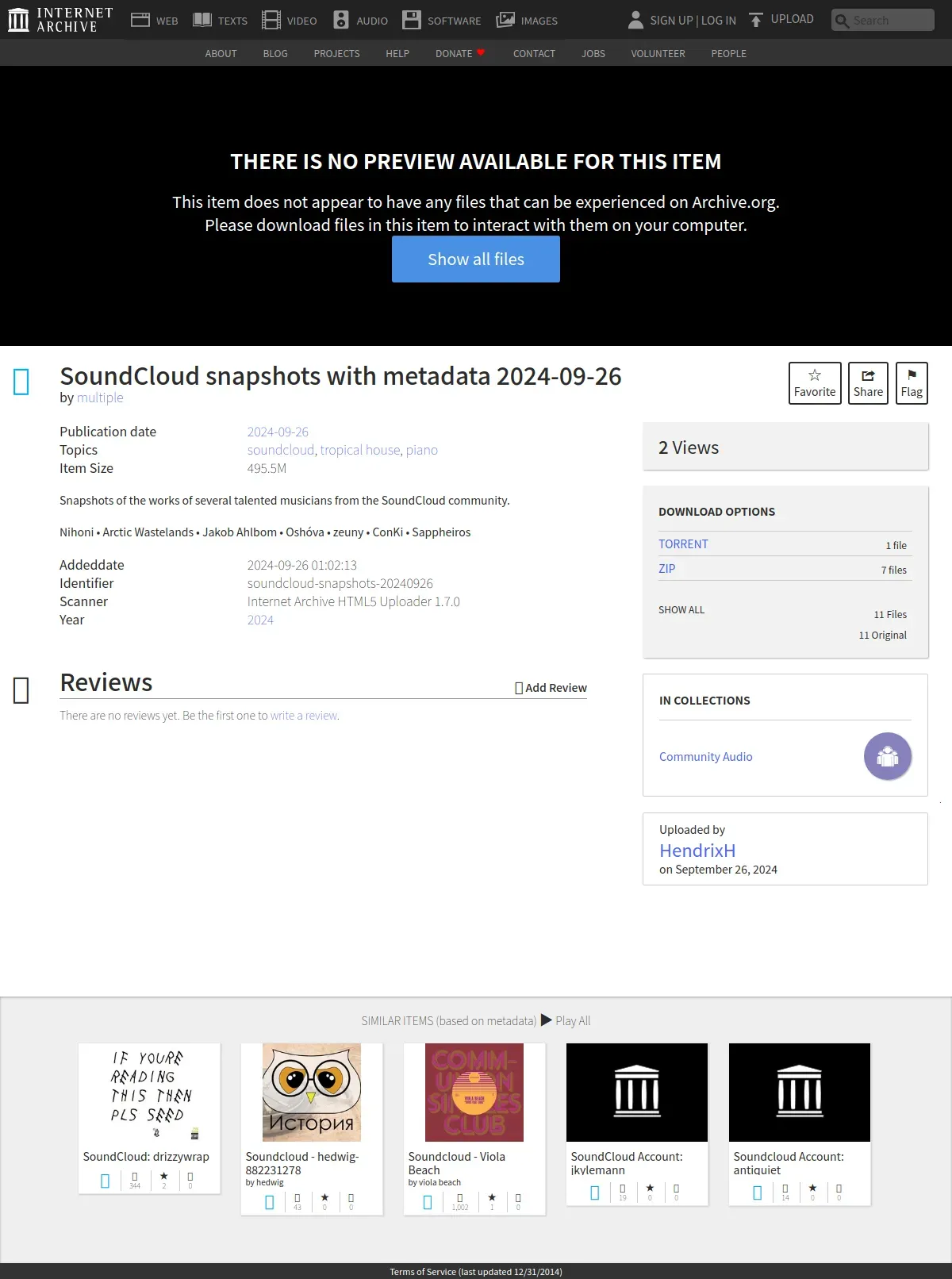The height and width of the screenshot is (1279, 952).
Task: Click the Internet Archive logo
Action: 60,20
